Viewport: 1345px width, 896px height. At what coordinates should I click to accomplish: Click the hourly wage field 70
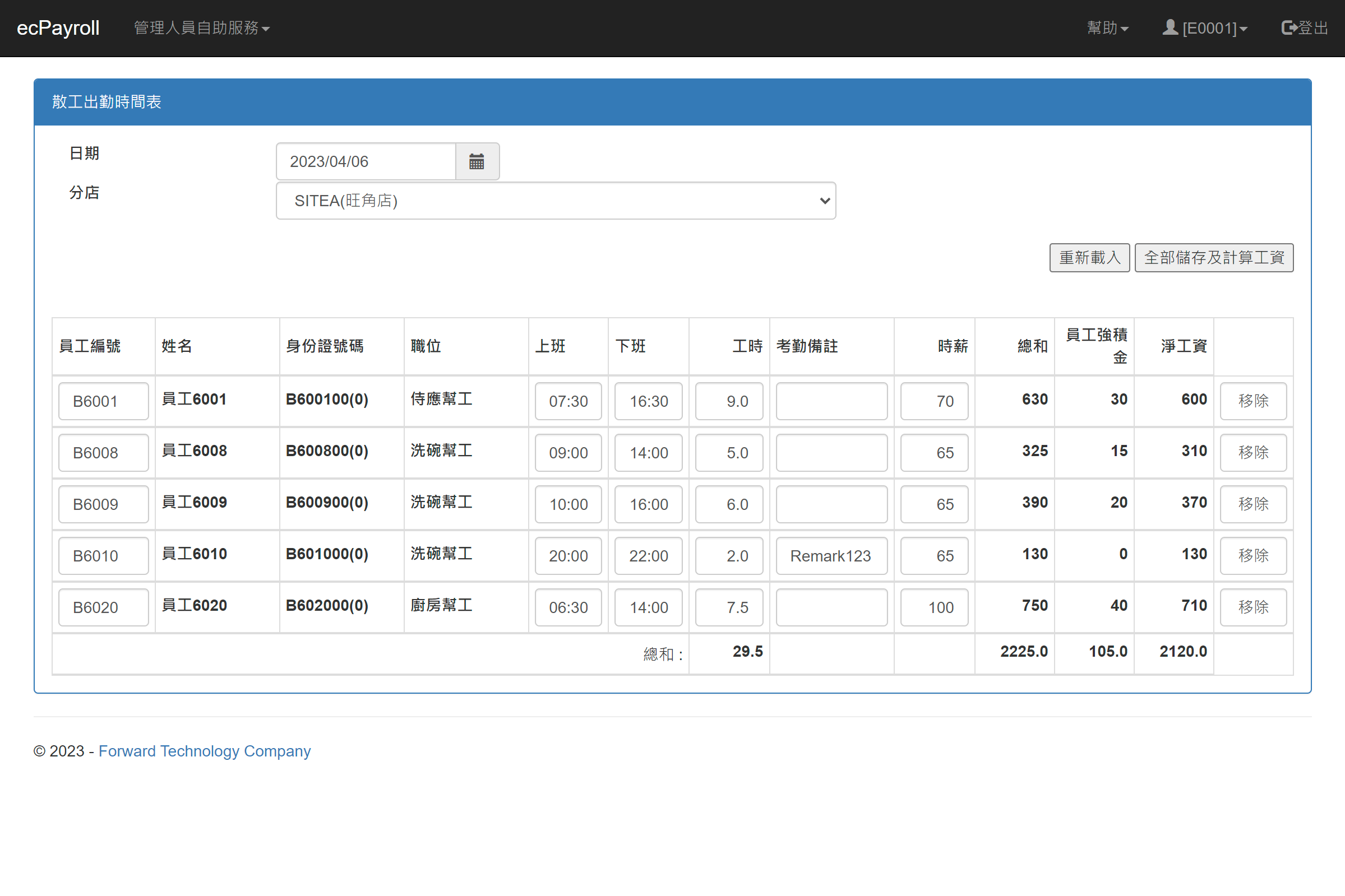pos(934,401)
